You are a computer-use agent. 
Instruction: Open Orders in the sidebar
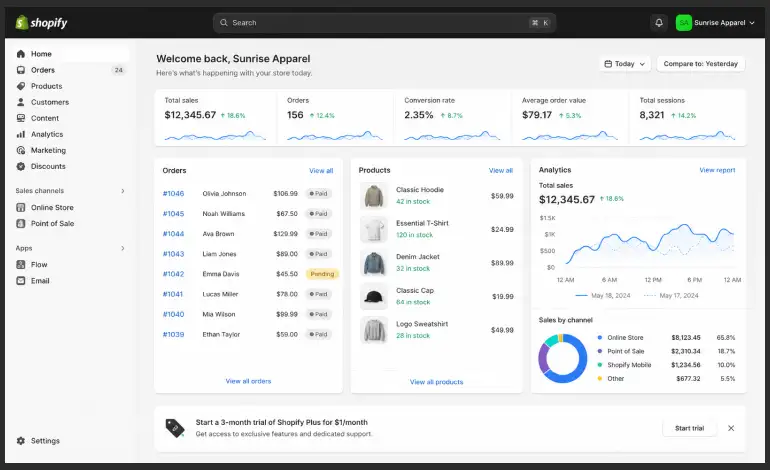click(71, 70)
